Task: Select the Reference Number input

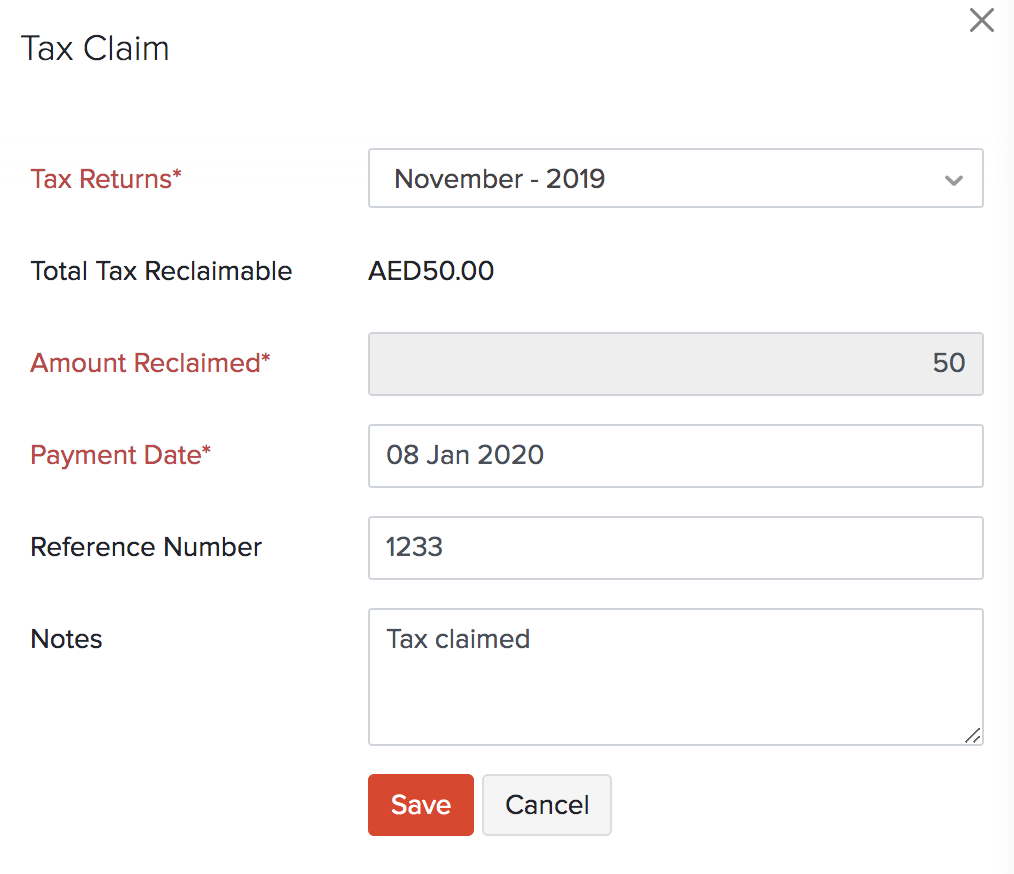Action: [675, 548]
